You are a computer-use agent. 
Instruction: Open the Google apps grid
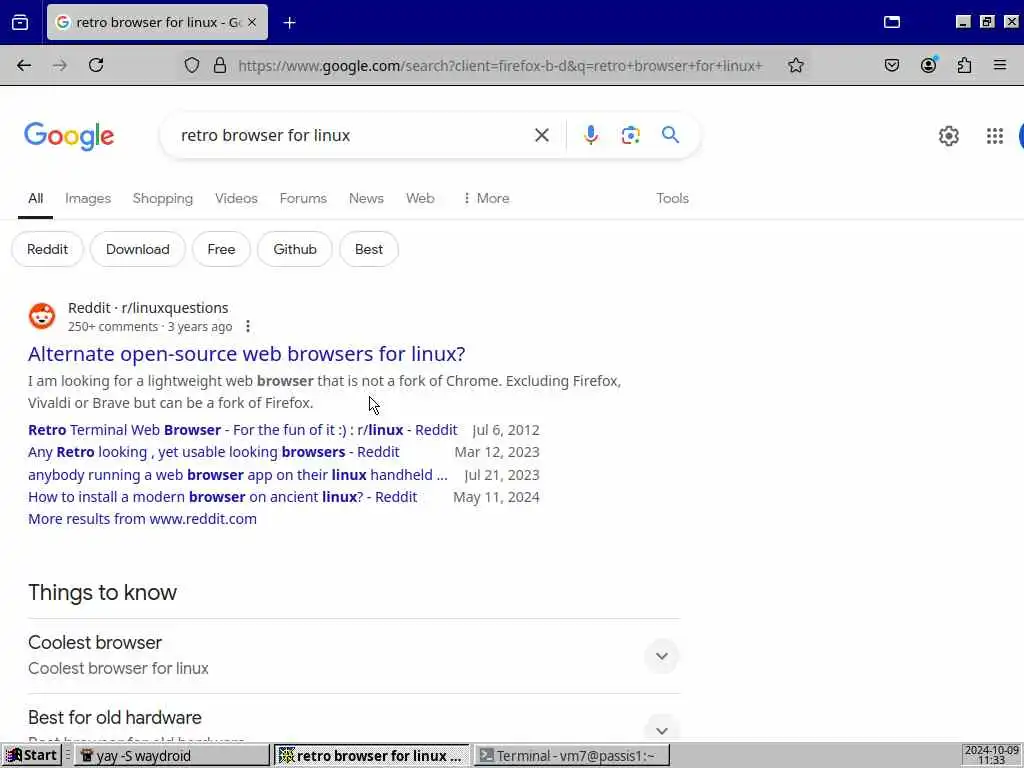coord(995,136)
